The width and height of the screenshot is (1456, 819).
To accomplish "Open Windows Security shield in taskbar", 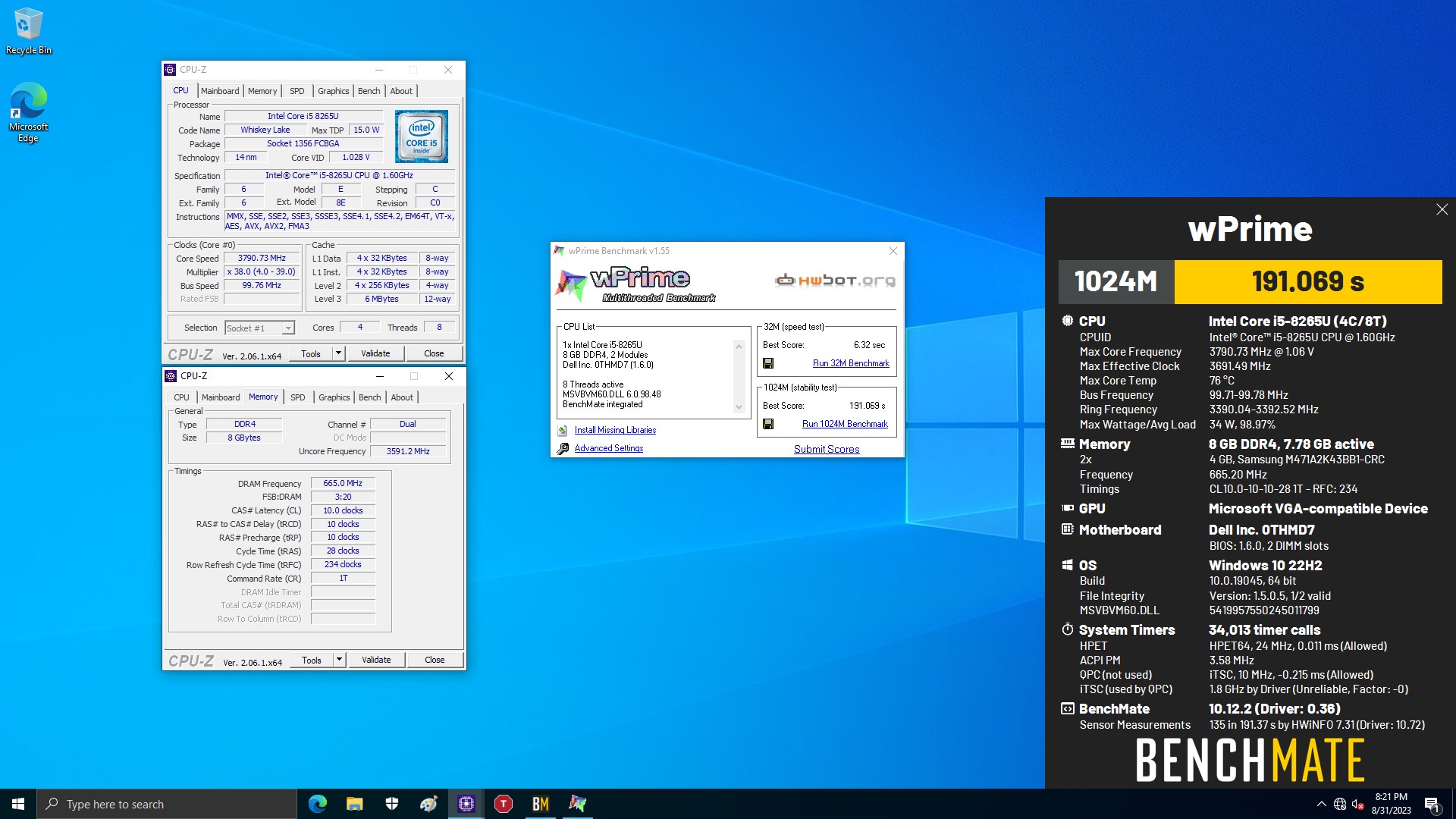I will [391, 804].
